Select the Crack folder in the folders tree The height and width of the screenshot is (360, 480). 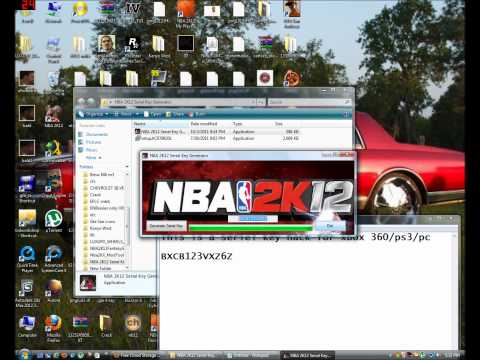coord(92,195)
